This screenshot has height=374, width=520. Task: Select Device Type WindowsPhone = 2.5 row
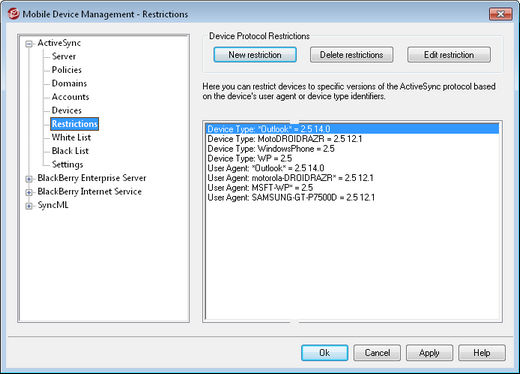pos(353,149)
